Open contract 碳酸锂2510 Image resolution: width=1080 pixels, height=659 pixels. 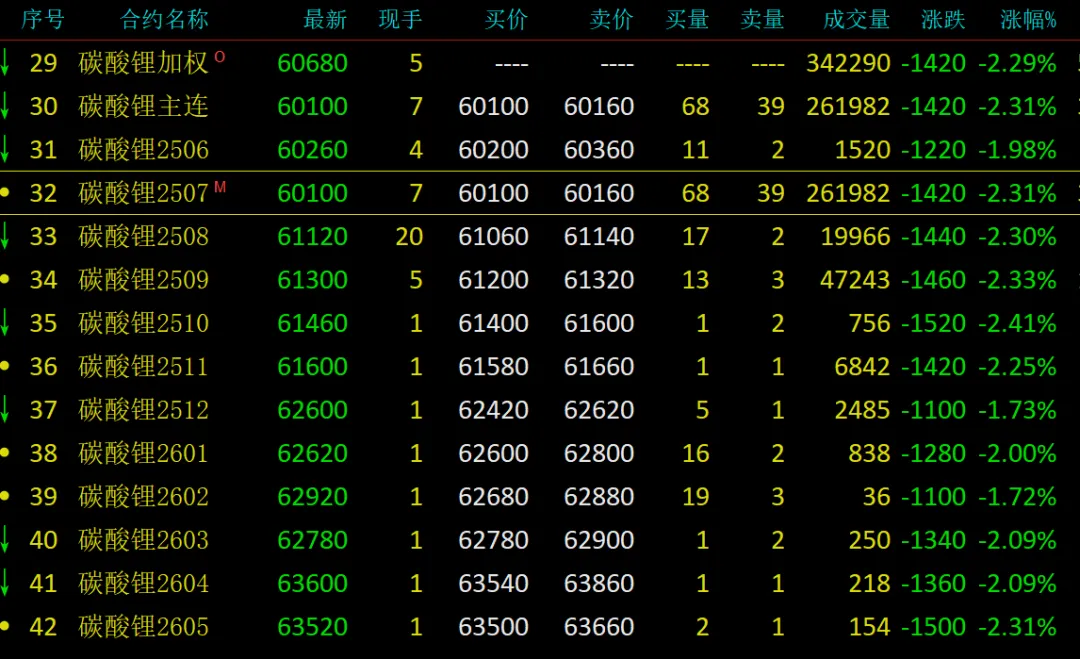tap(143, 323)
